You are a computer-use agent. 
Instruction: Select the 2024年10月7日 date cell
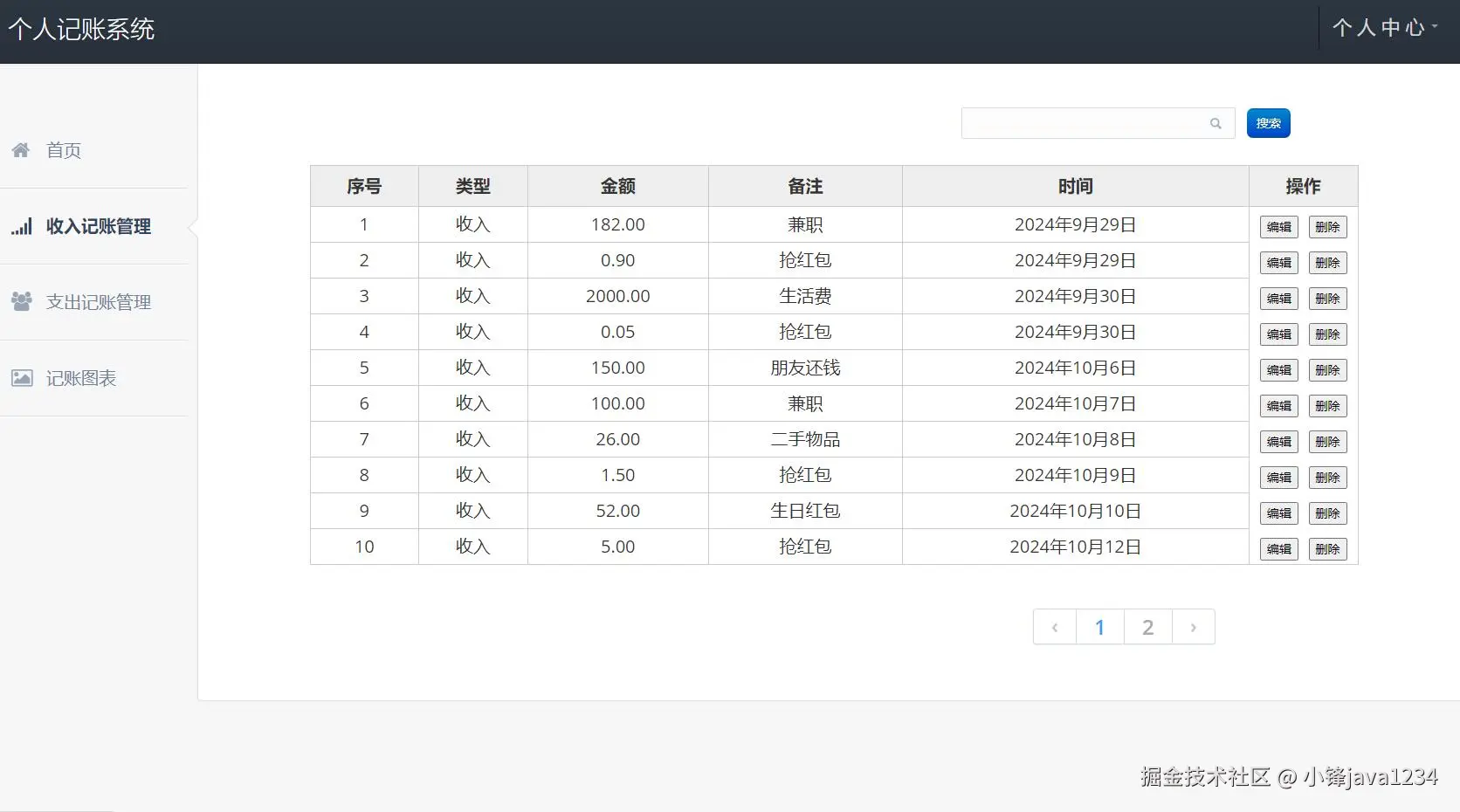click(x=1076, y=403)
